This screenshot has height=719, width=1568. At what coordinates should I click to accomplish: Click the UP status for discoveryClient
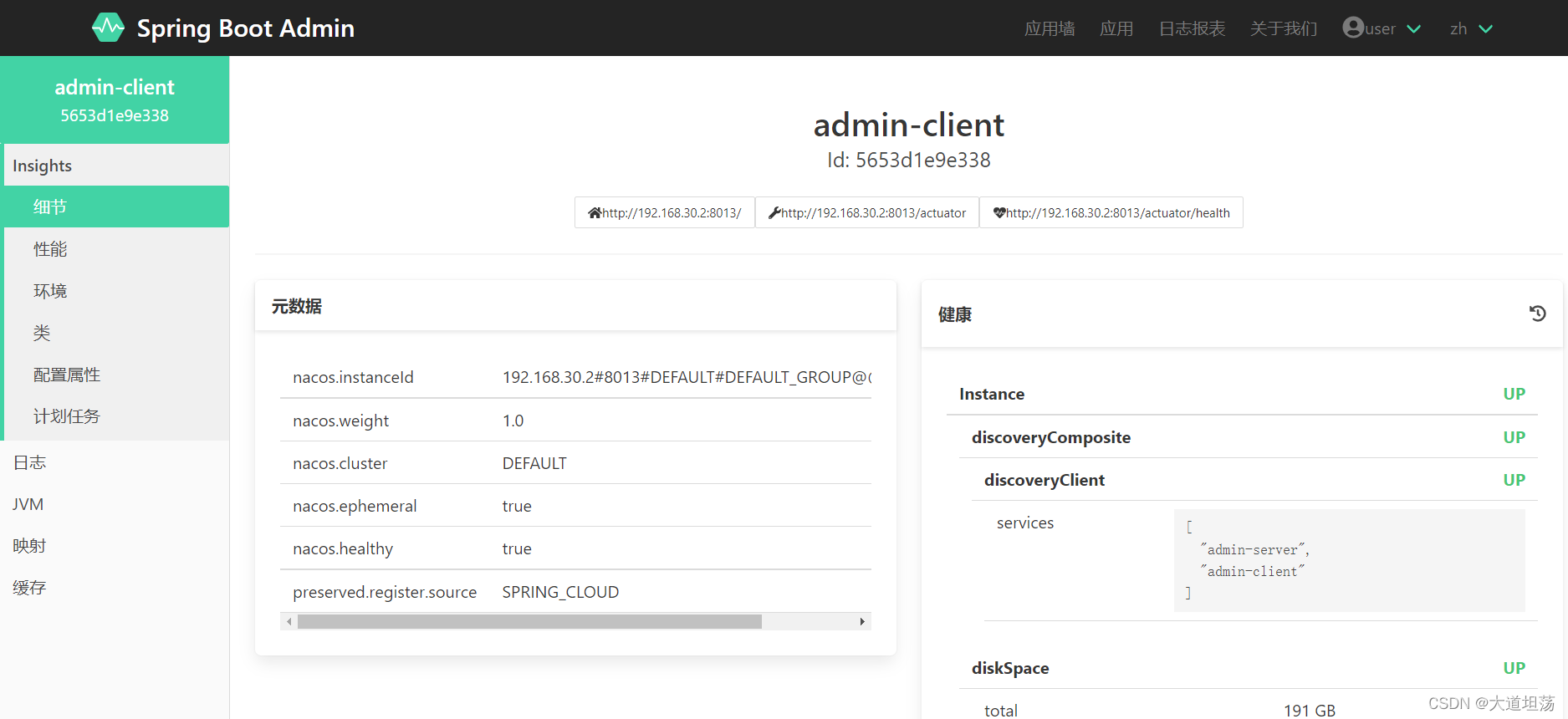(x=1514, y=480)
